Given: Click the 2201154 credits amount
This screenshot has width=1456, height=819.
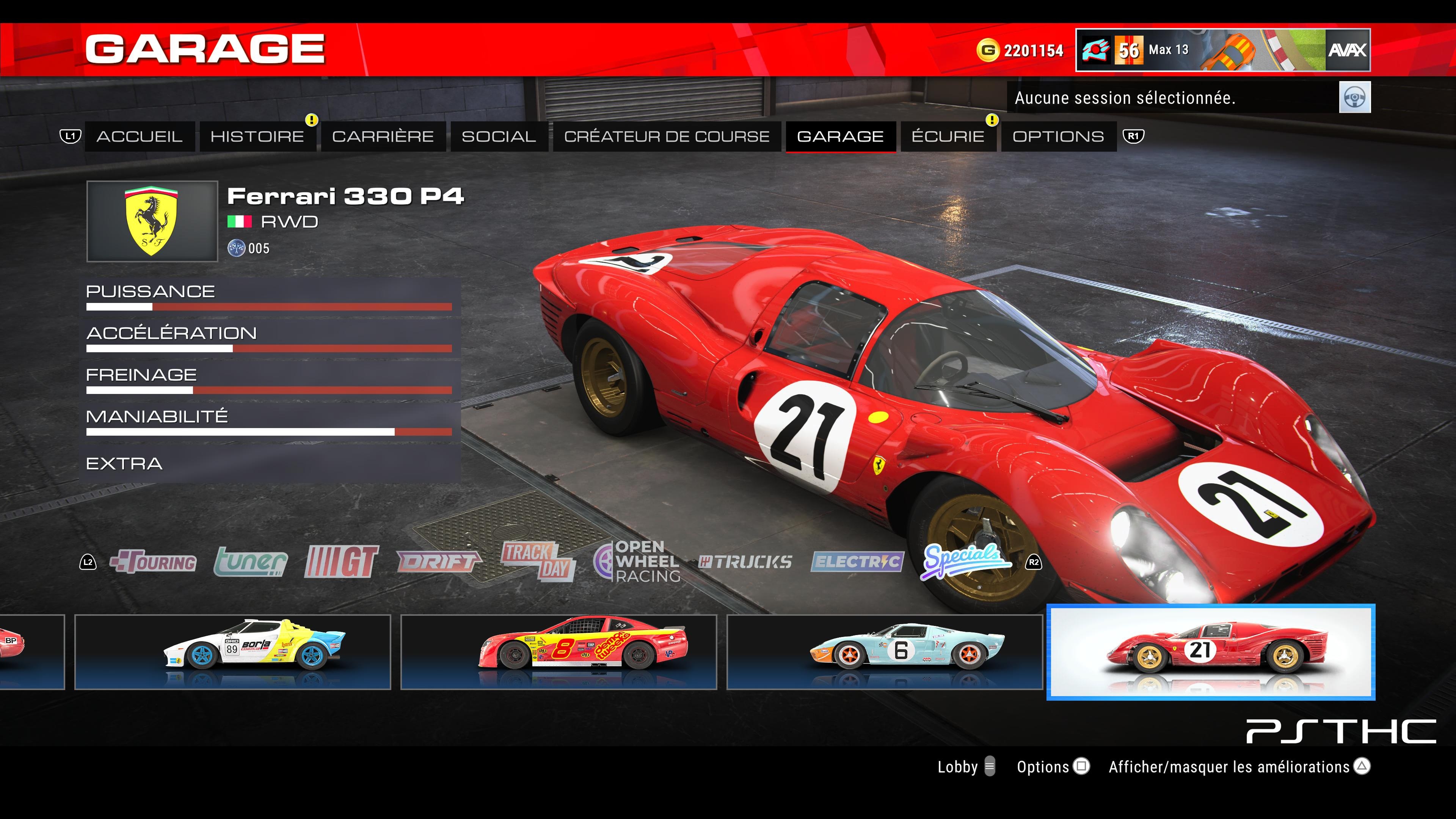Looking at the screenshot, I should (x=1033, y=51).
